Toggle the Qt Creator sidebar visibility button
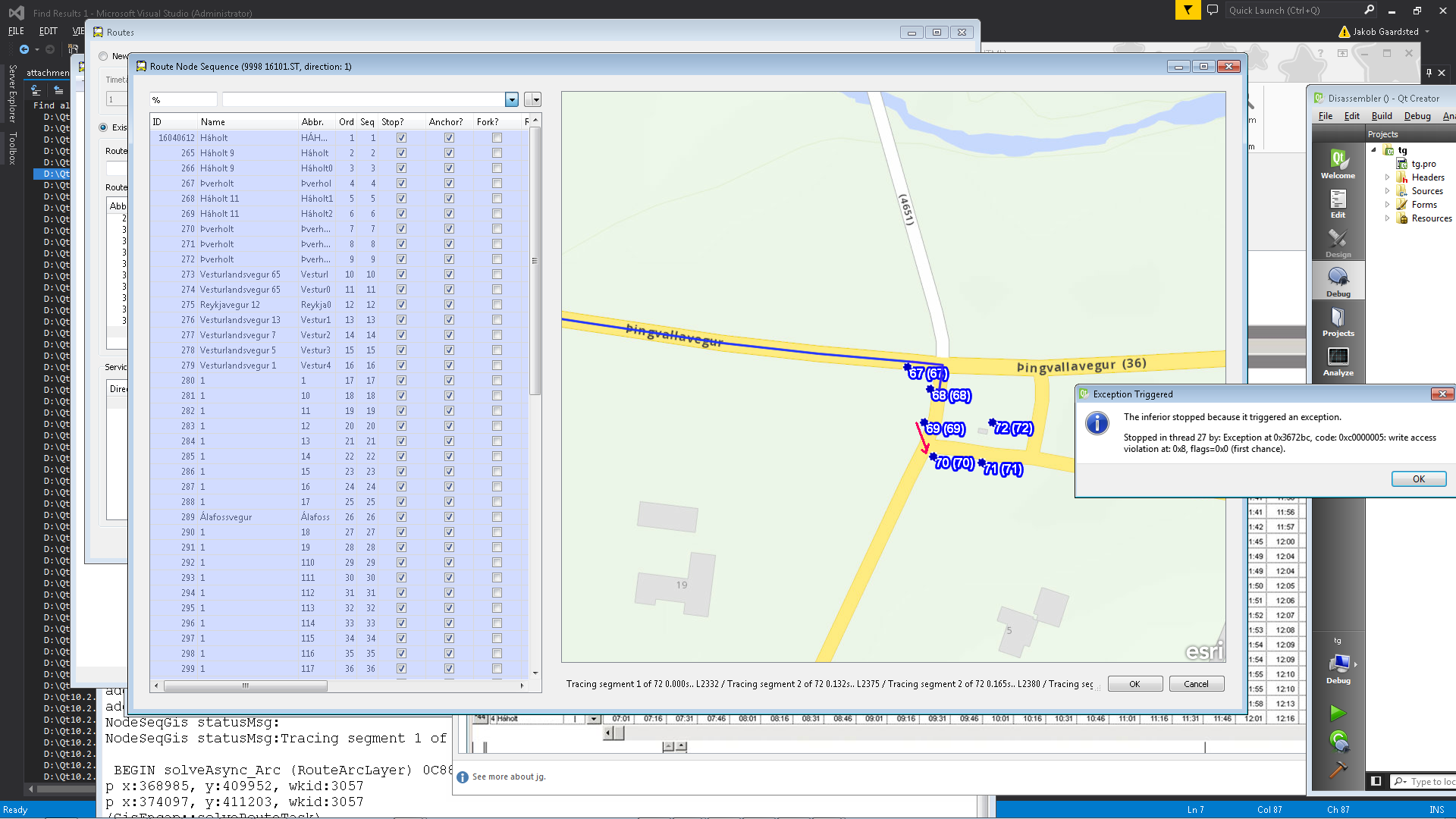Screen dimensions: 1456x819 click(x=1376, y=781)
